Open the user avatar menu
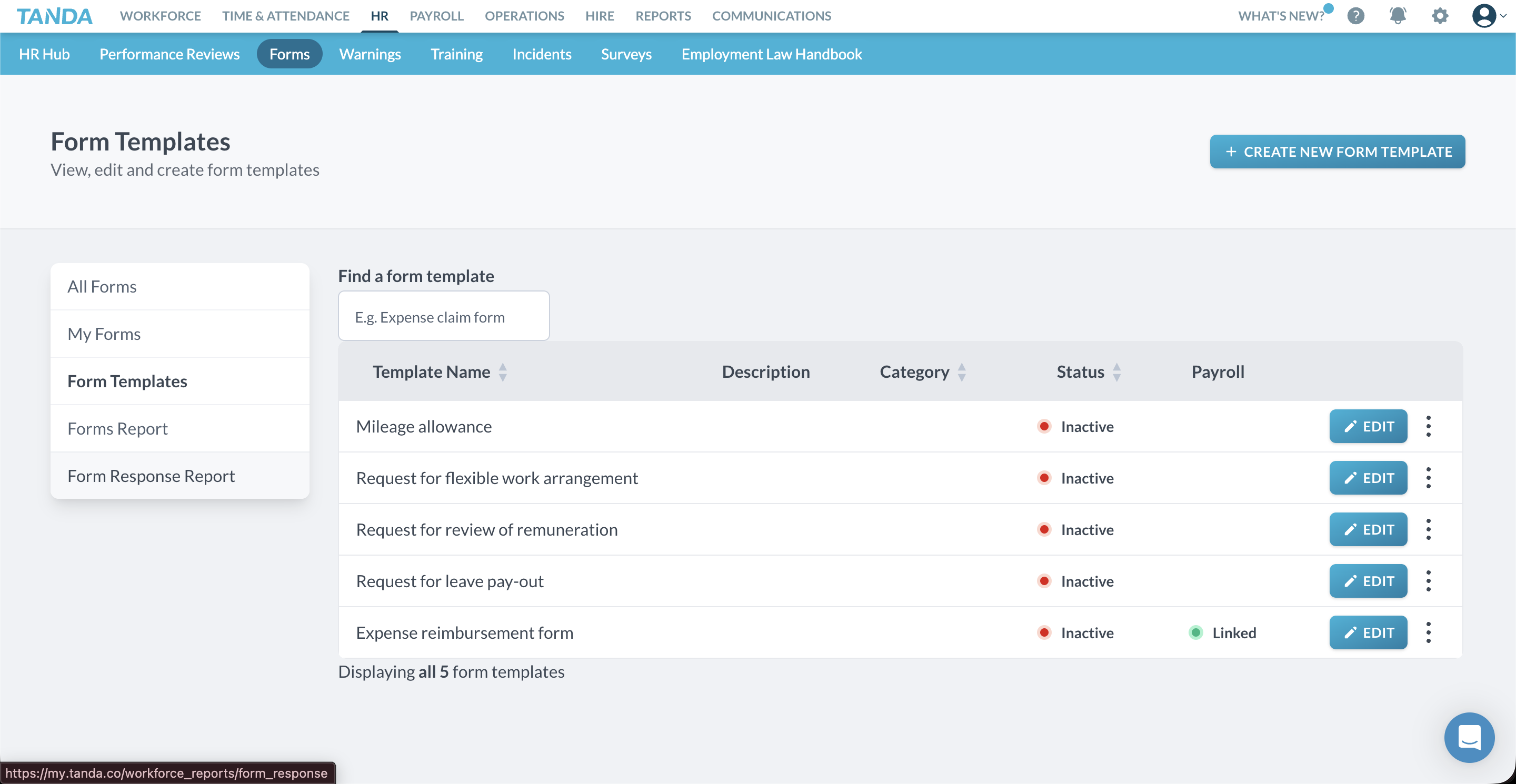The image size is (1516, 784). pos(1484,16)
